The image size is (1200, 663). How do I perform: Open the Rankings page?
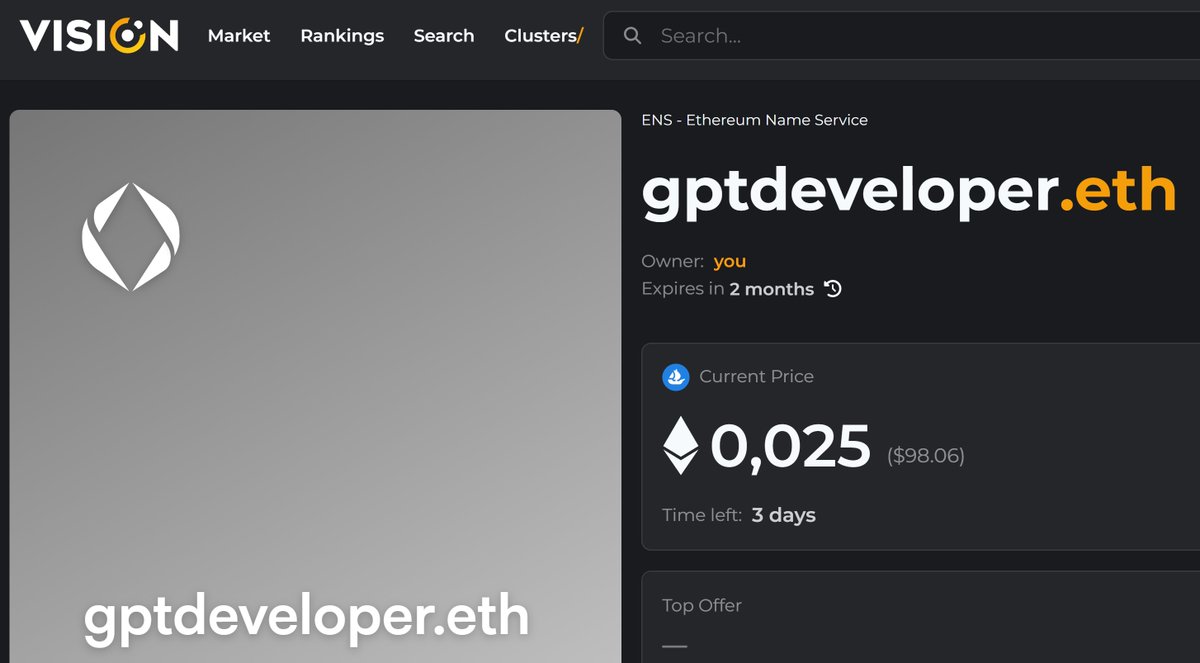(342, 36)
